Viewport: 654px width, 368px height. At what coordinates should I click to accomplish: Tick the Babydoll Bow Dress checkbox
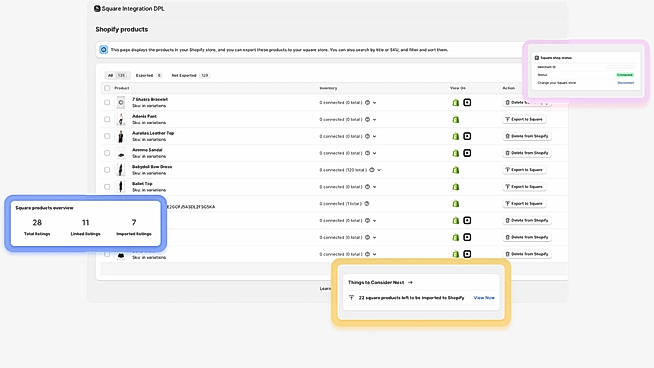(107, 170)
